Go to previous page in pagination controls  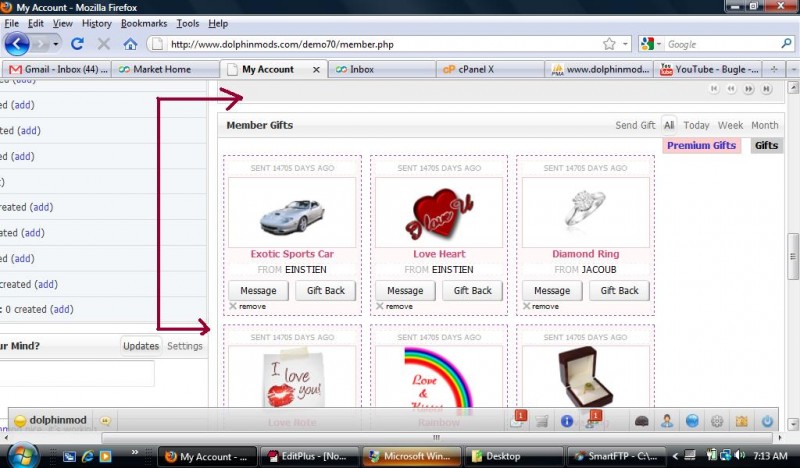tap(731, 89)
